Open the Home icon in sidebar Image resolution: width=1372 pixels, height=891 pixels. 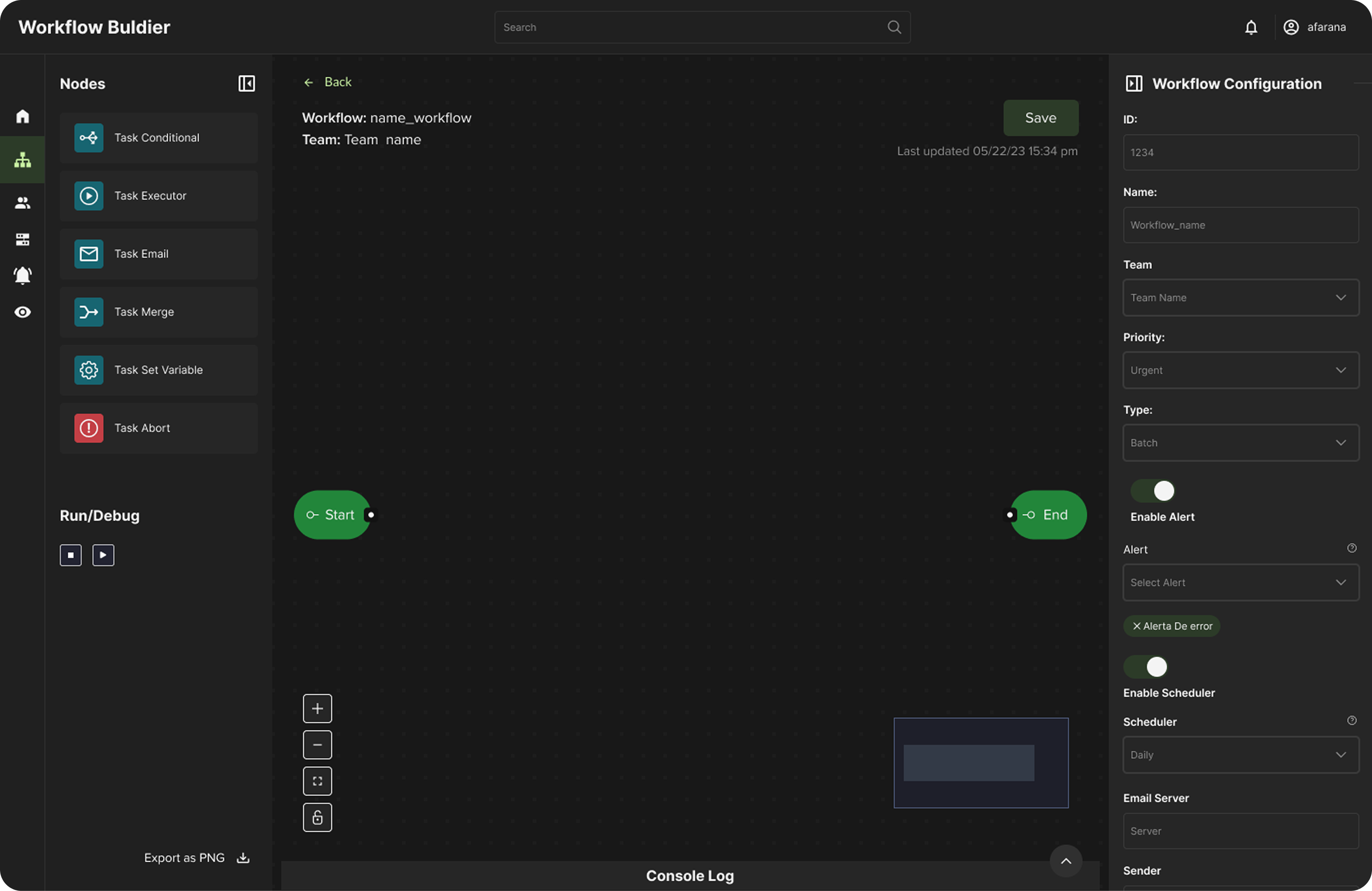(22, 116)
